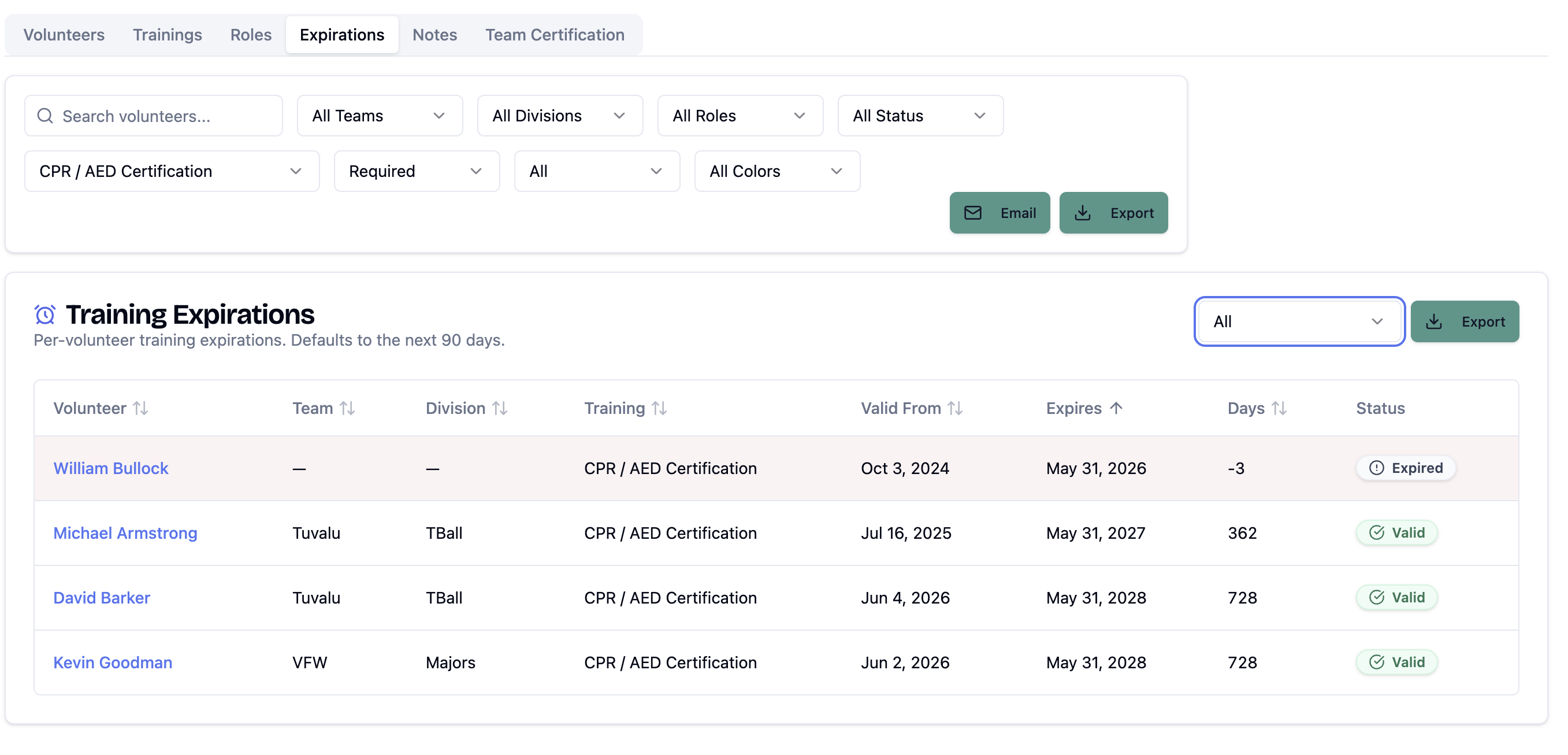Click the Training Expirations heading
This screenshot has height=755, width=1568.
coord(190,314)
